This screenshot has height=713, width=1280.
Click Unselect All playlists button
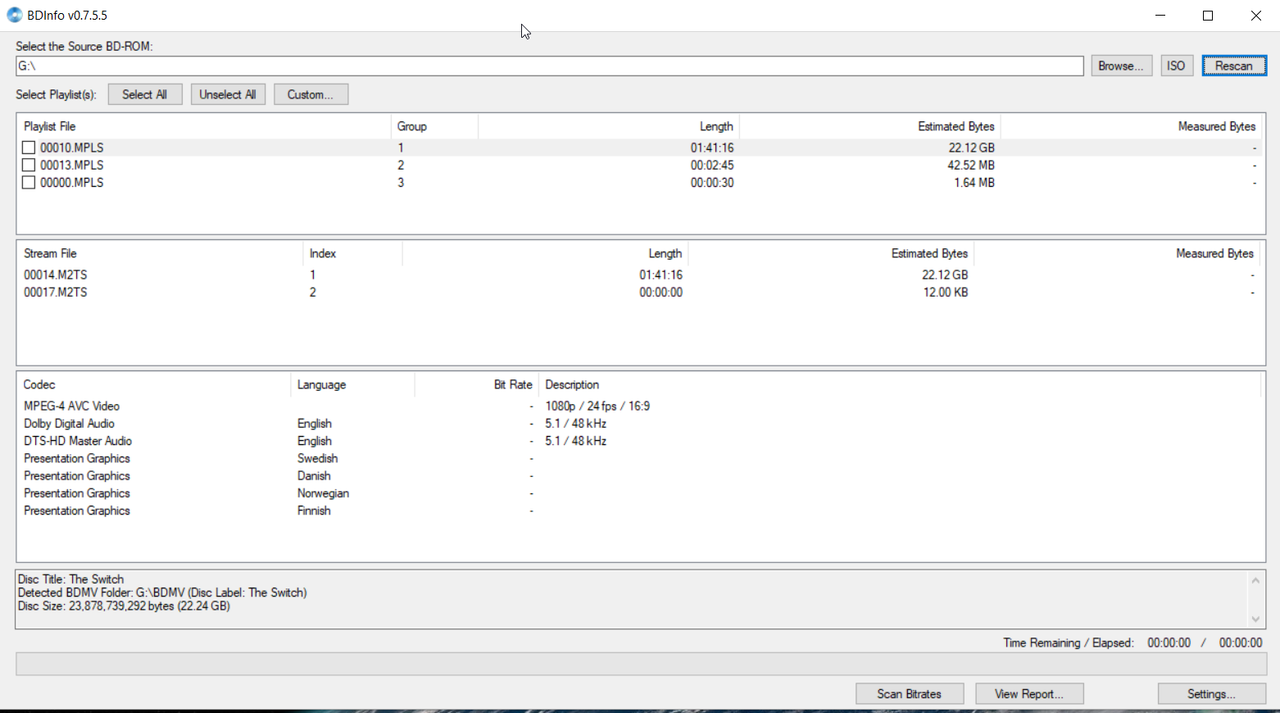click(x=228, y=94)
